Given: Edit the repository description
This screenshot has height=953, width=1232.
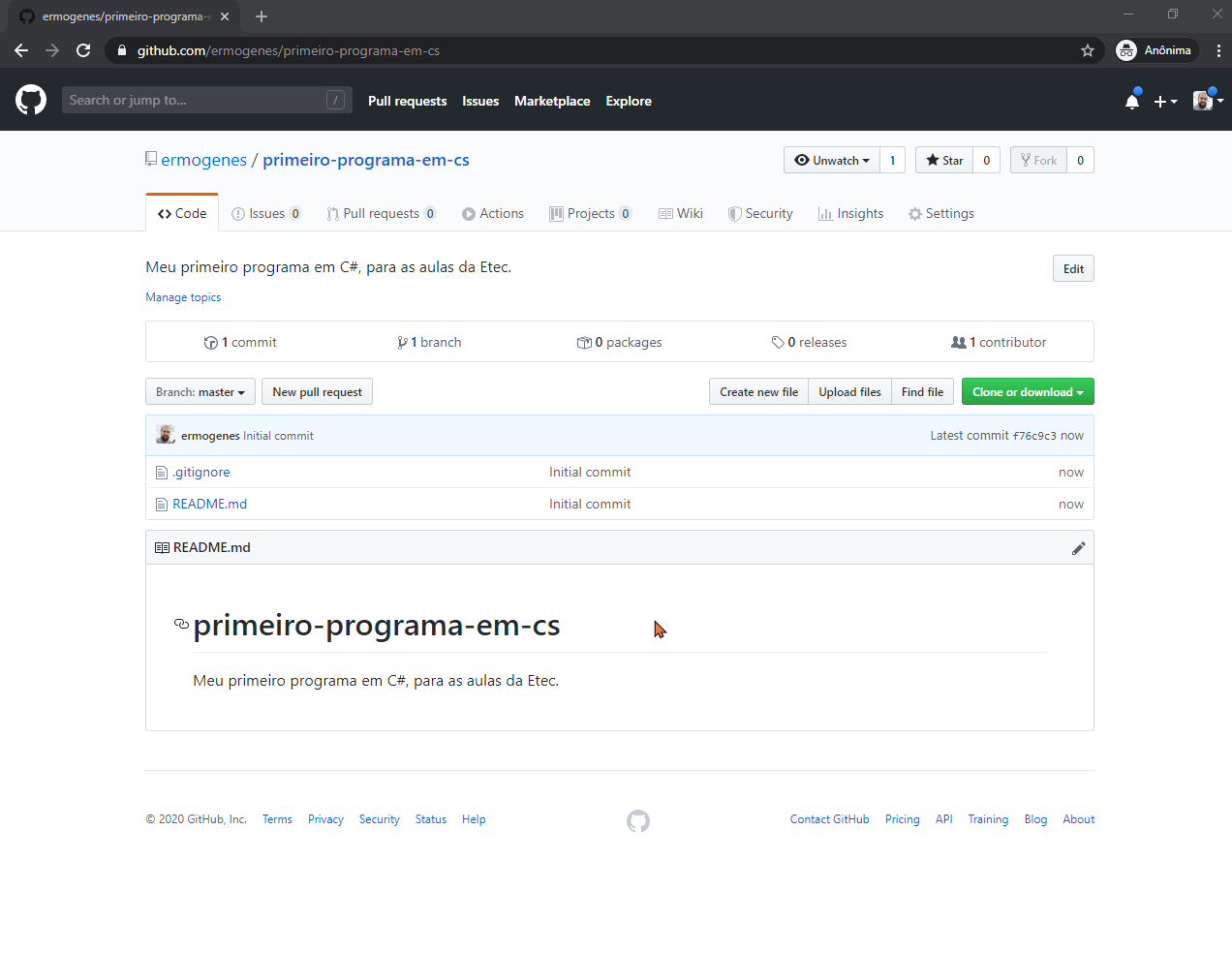Looking at the screenshot, I should point(1073,268).
